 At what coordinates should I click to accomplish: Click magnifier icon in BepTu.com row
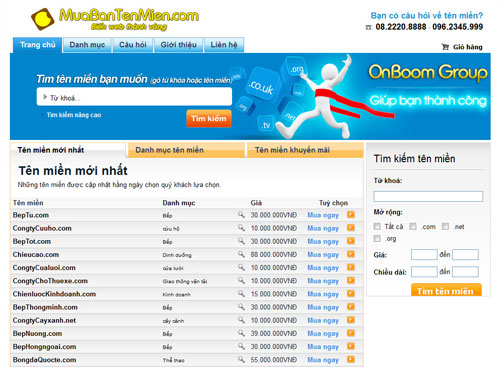[241, 215]
